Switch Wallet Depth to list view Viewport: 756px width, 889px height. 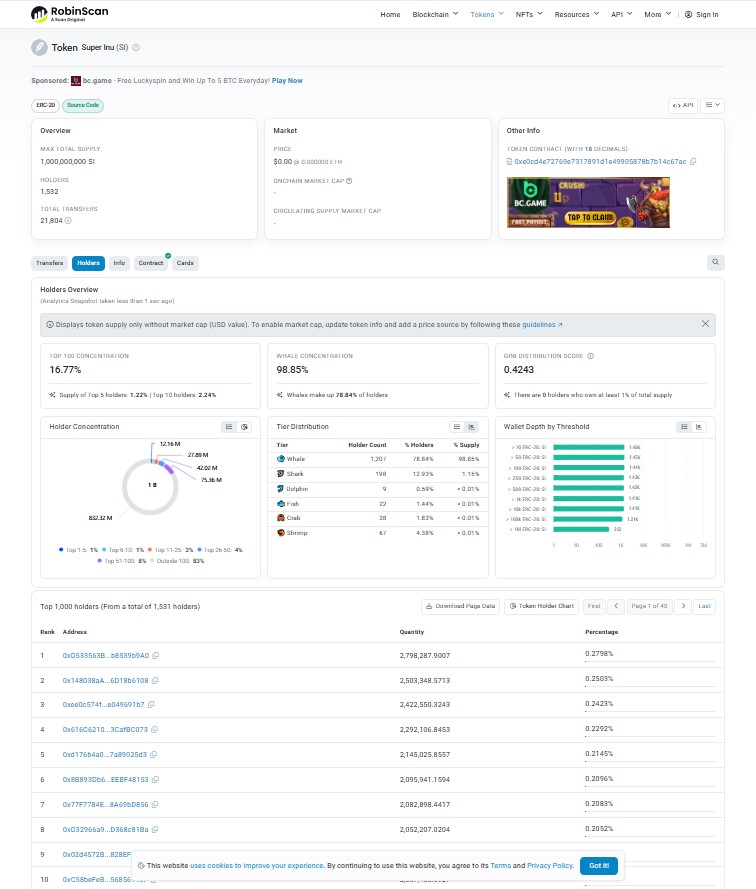pos(684,427)
